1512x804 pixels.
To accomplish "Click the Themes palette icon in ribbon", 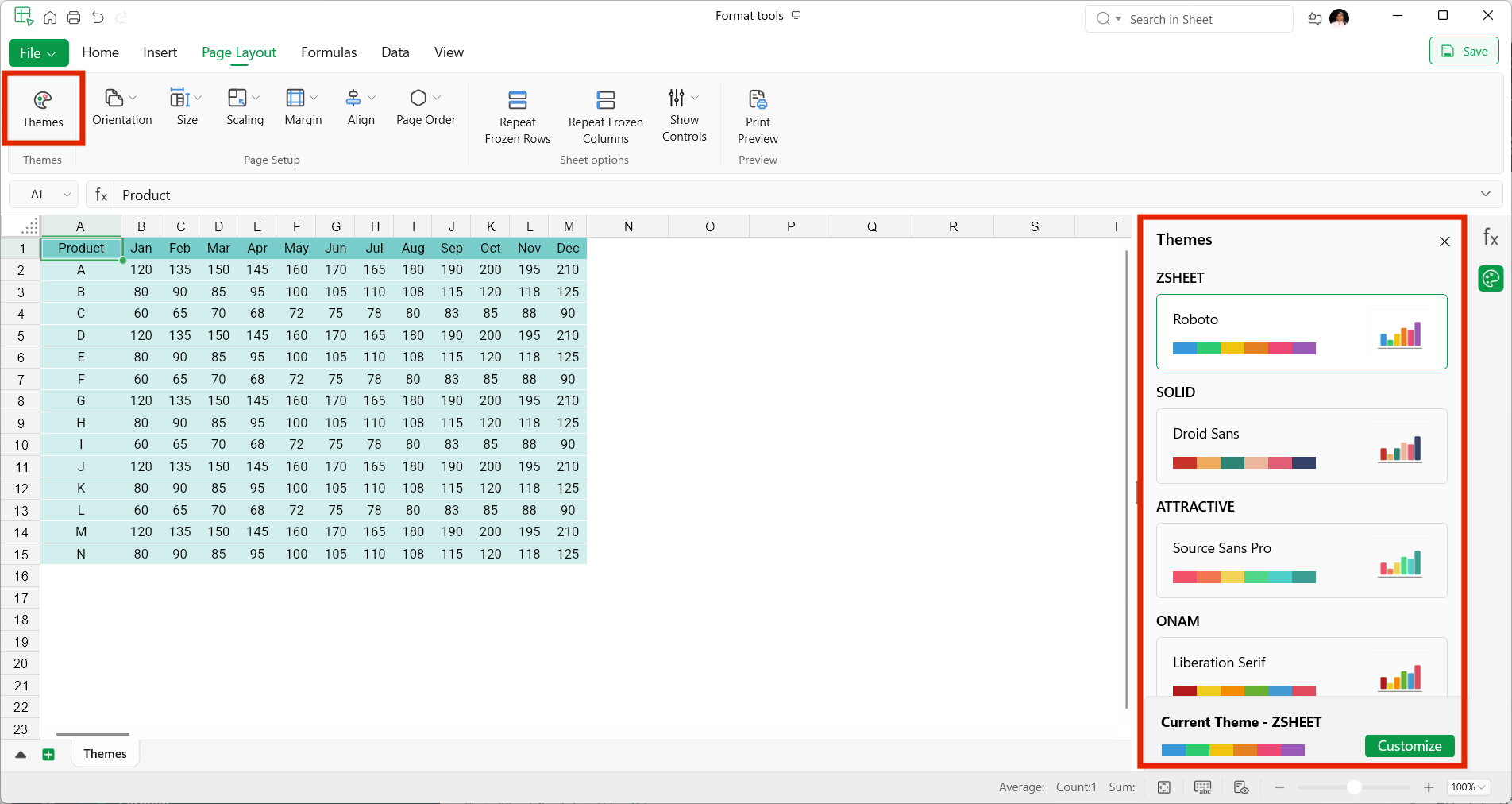I will point(43,100).
